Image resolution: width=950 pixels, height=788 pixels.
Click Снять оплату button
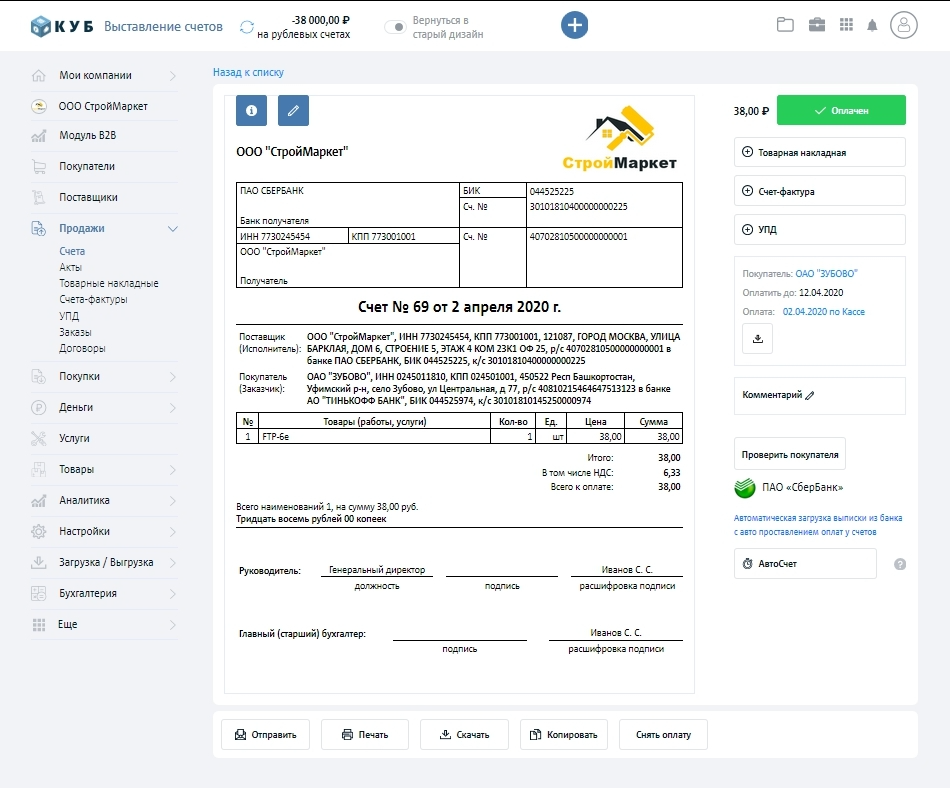(663, 735)
